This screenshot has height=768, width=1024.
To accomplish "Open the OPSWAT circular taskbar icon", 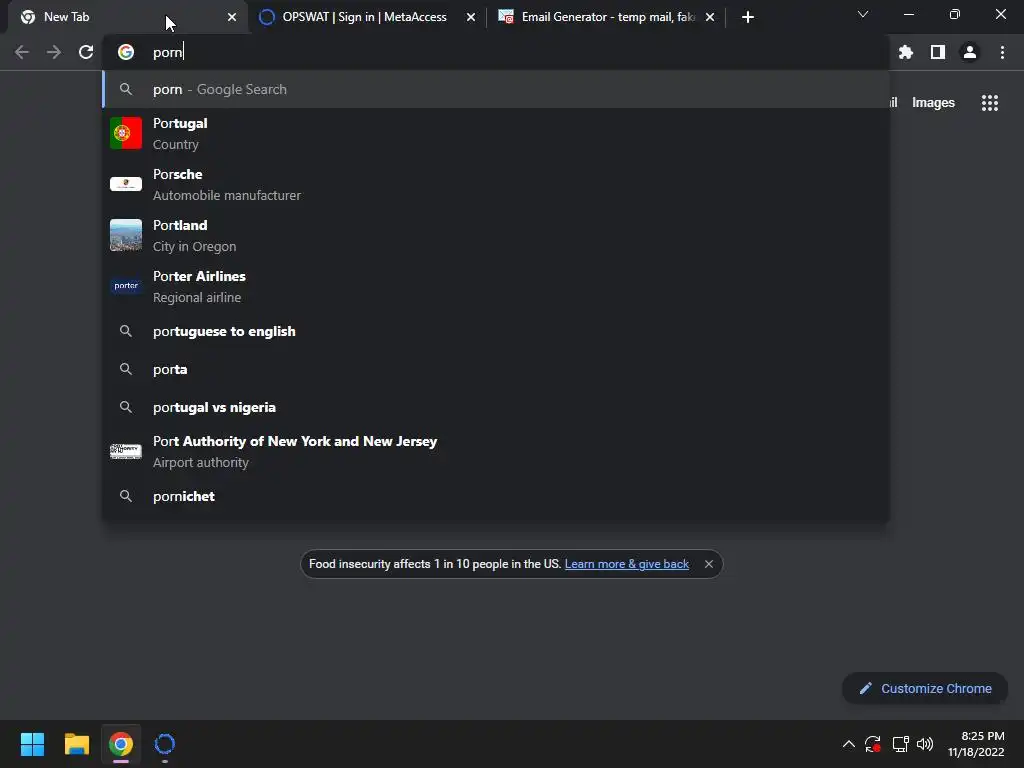I will [165, 744].
